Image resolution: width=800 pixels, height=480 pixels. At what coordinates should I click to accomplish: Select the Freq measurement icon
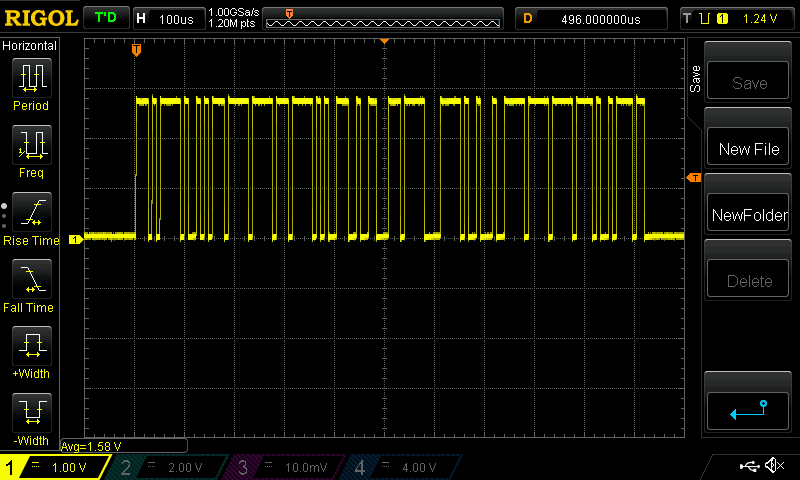[x=31, y=146]
